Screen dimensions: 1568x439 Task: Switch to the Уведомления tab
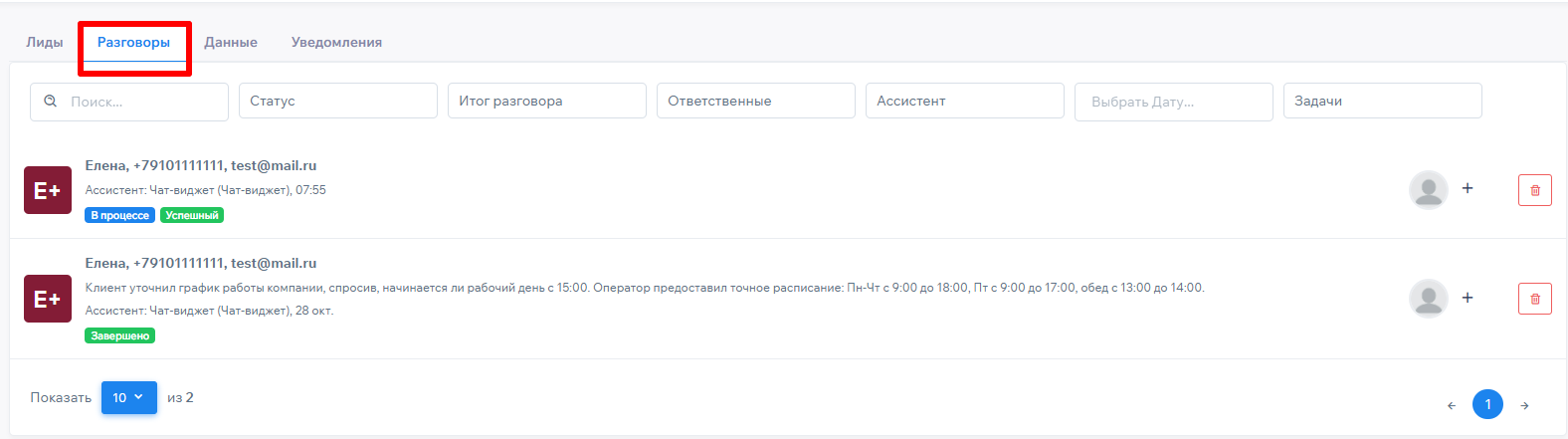(336, 42)
